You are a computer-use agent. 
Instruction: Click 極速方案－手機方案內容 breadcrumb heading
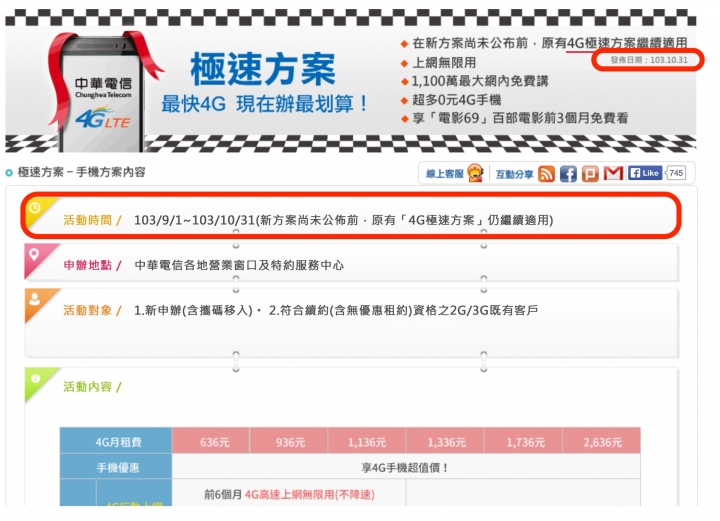click(x=81, y=172)
